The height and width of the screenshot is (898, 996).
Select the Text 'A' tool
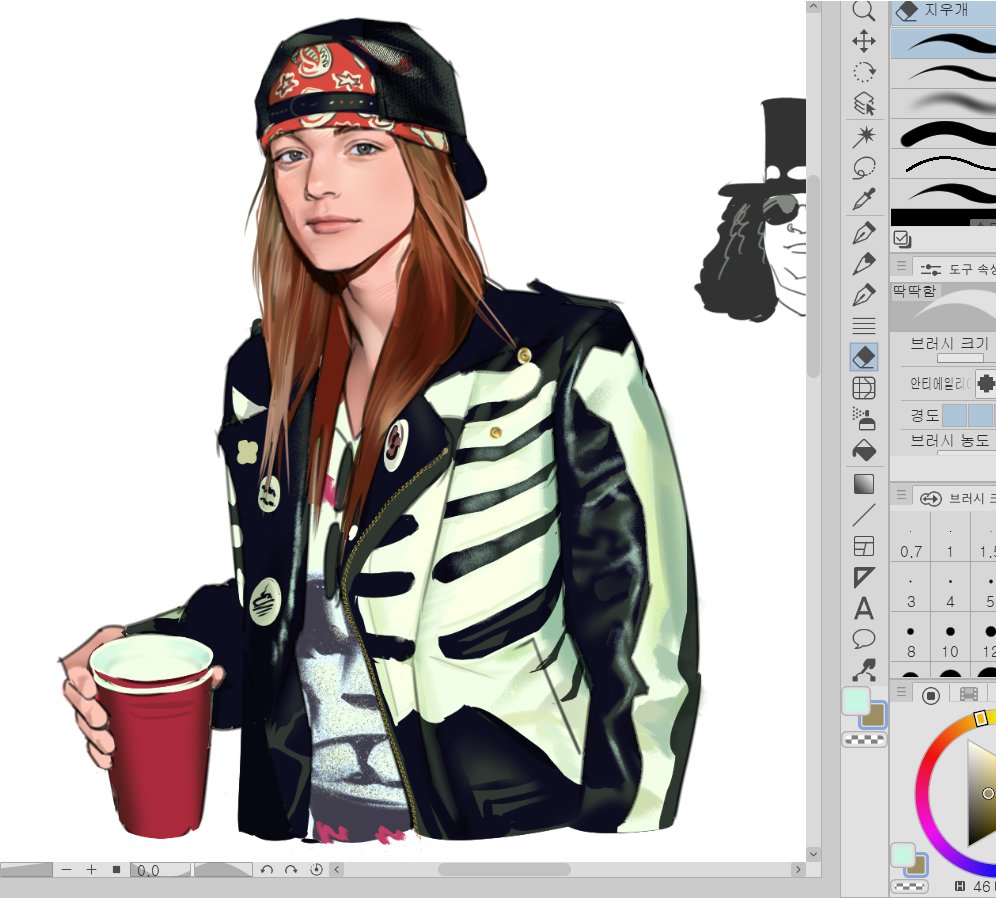(x=864, y=608)
